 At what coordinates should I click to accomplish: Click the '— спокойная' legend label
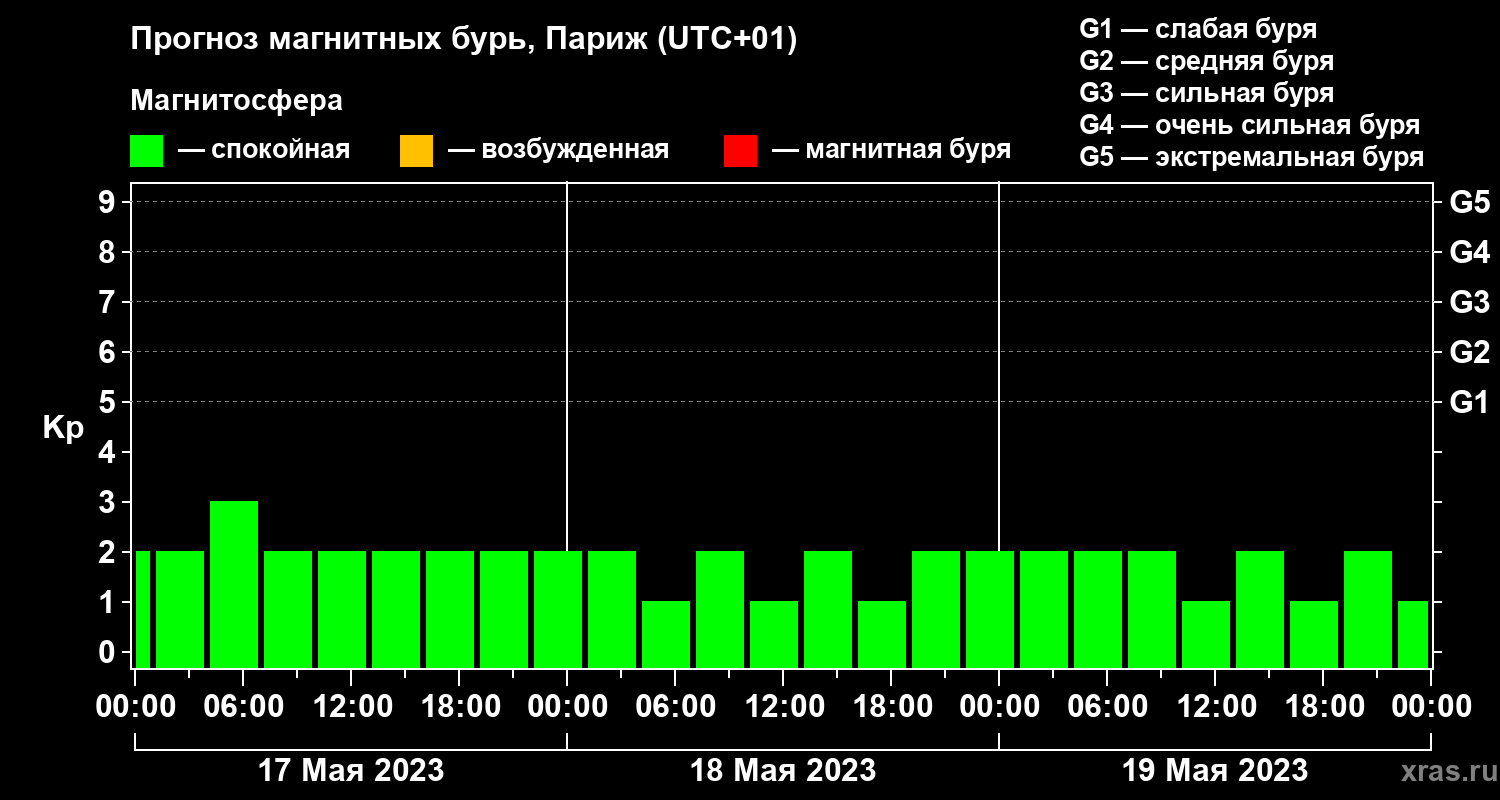(264, 150)
